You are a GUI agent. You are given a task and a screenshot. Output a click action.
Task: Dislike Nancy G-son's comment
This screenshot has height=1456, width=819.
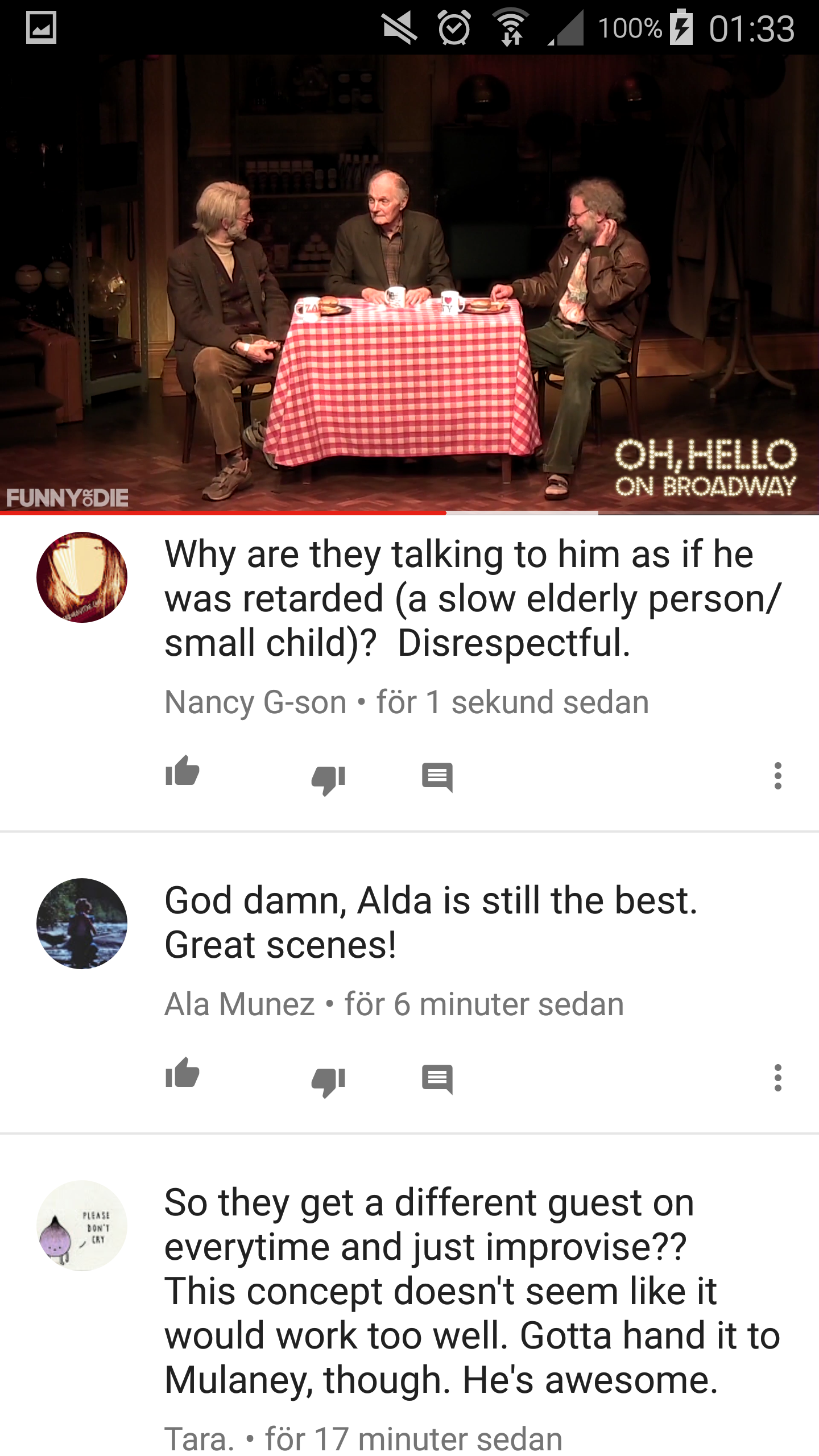[328, 779]
